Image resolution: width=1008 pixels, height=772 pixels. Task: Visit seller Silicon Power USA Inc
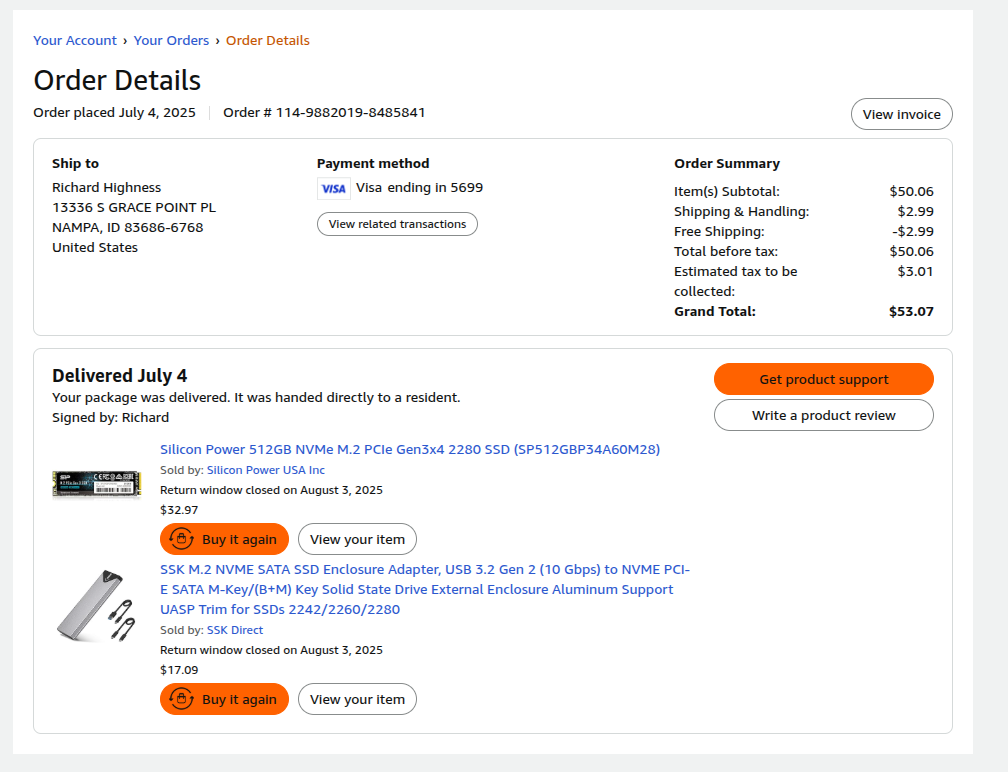coord(265,470)
